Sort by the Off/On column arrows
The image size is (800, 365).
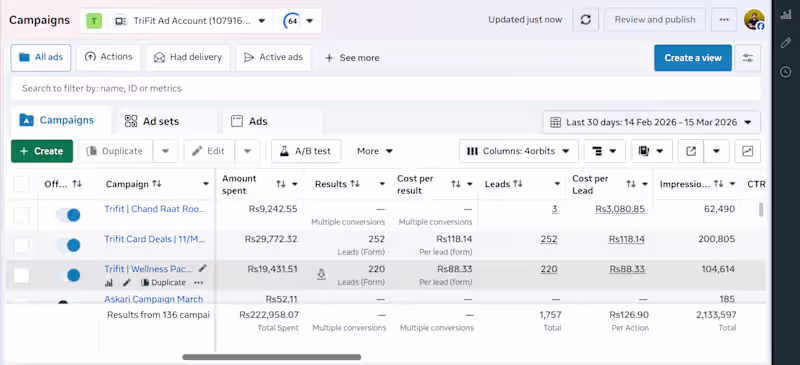[x=77, y=184]
